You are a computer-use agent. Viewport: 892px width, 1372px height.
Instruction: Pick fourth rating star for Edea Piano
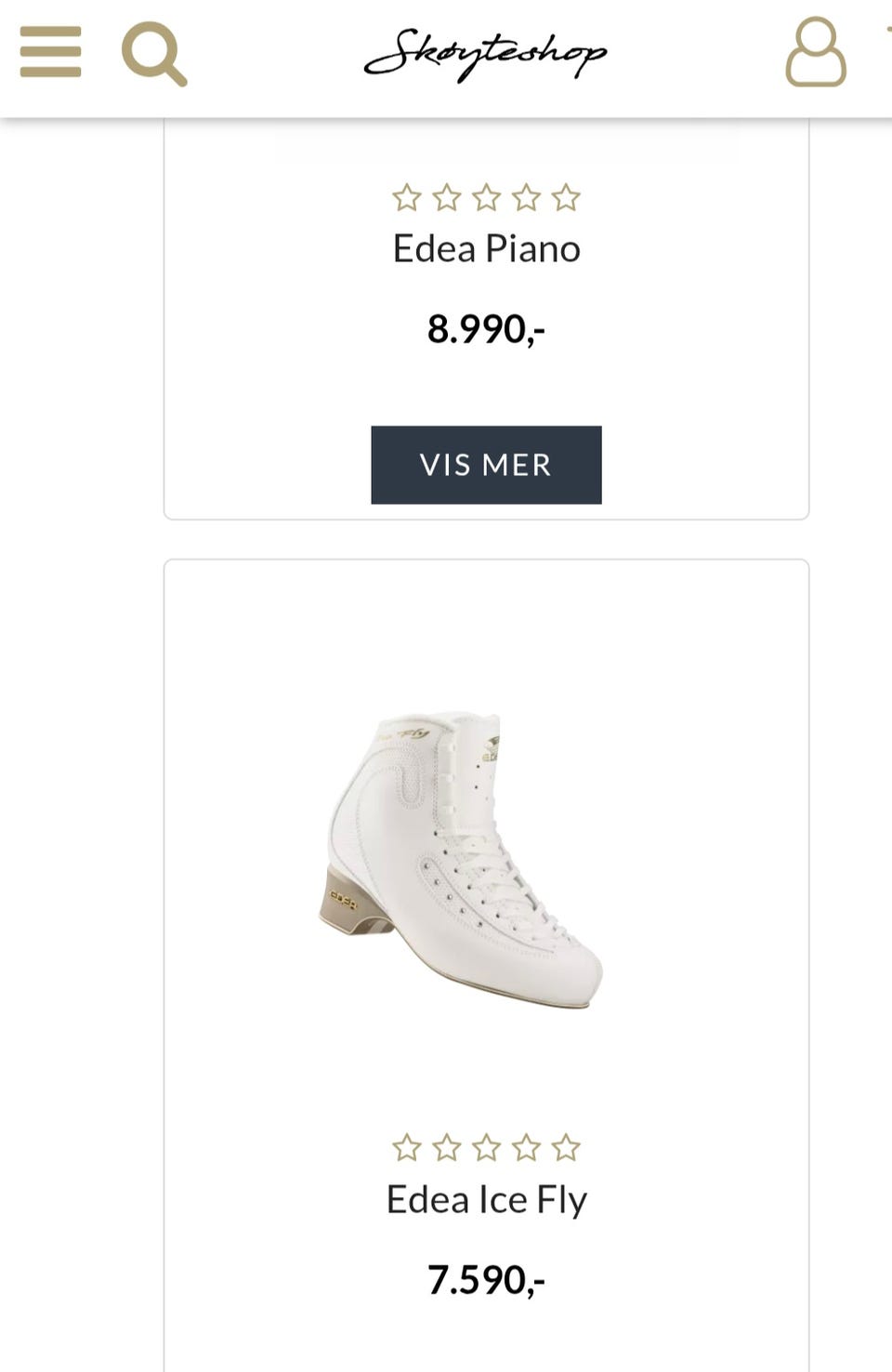coord(526,198)
